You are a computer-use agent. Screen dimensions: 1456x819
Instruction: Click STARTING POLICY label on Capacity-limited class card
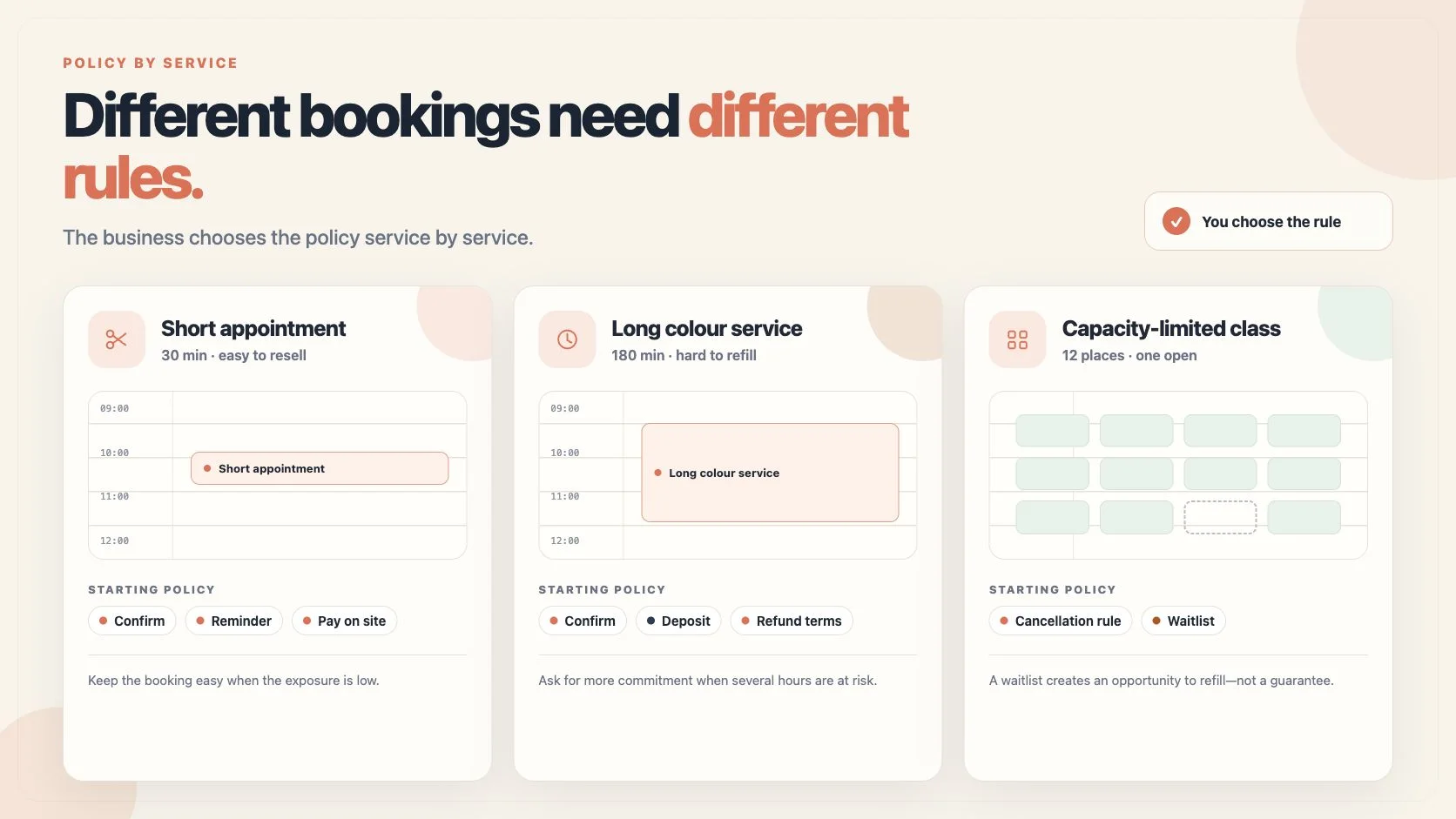point(1052,589)
